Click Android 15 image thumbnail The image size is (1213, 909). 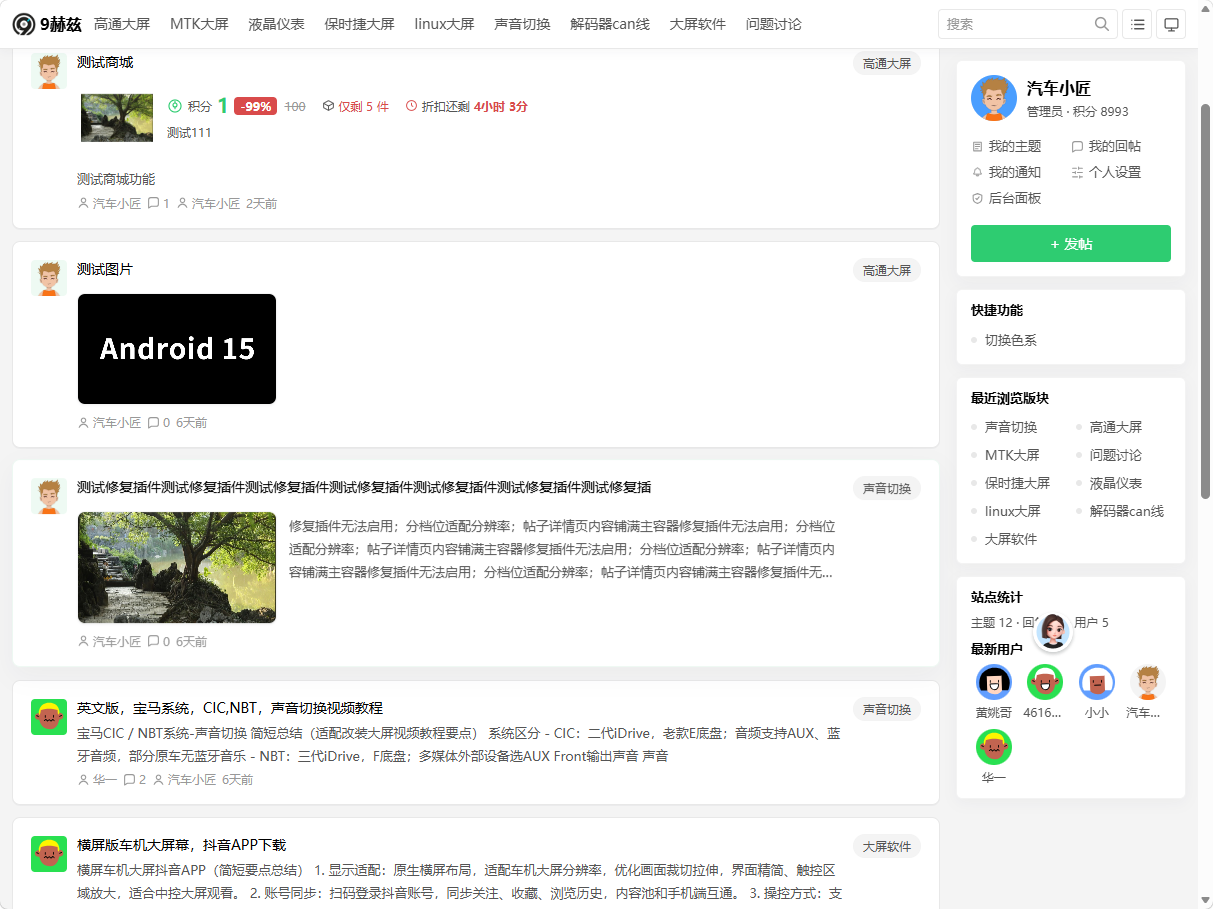[x=177, y=349]
